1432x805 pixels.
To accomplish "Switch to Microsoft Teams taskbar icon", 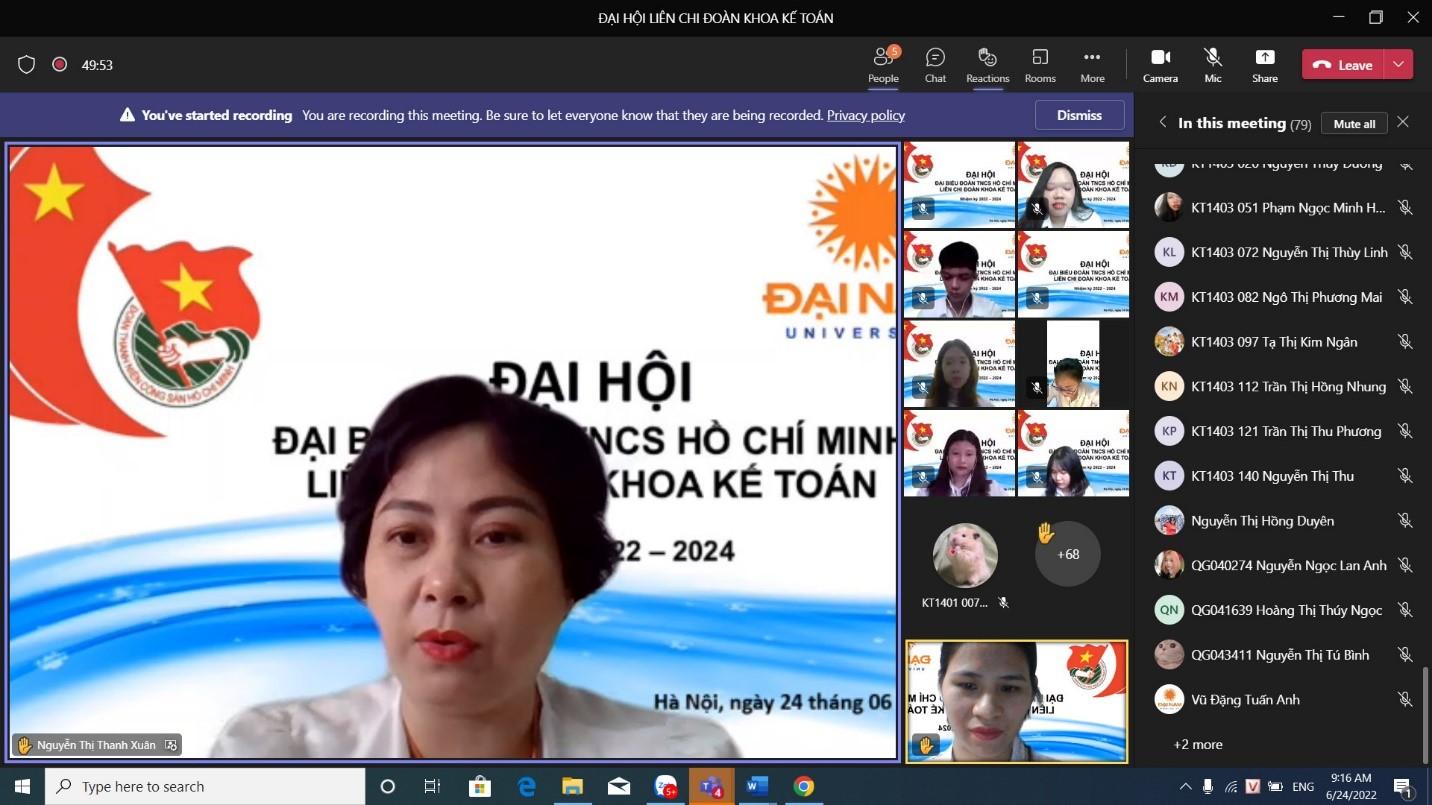I will [711, 786].
